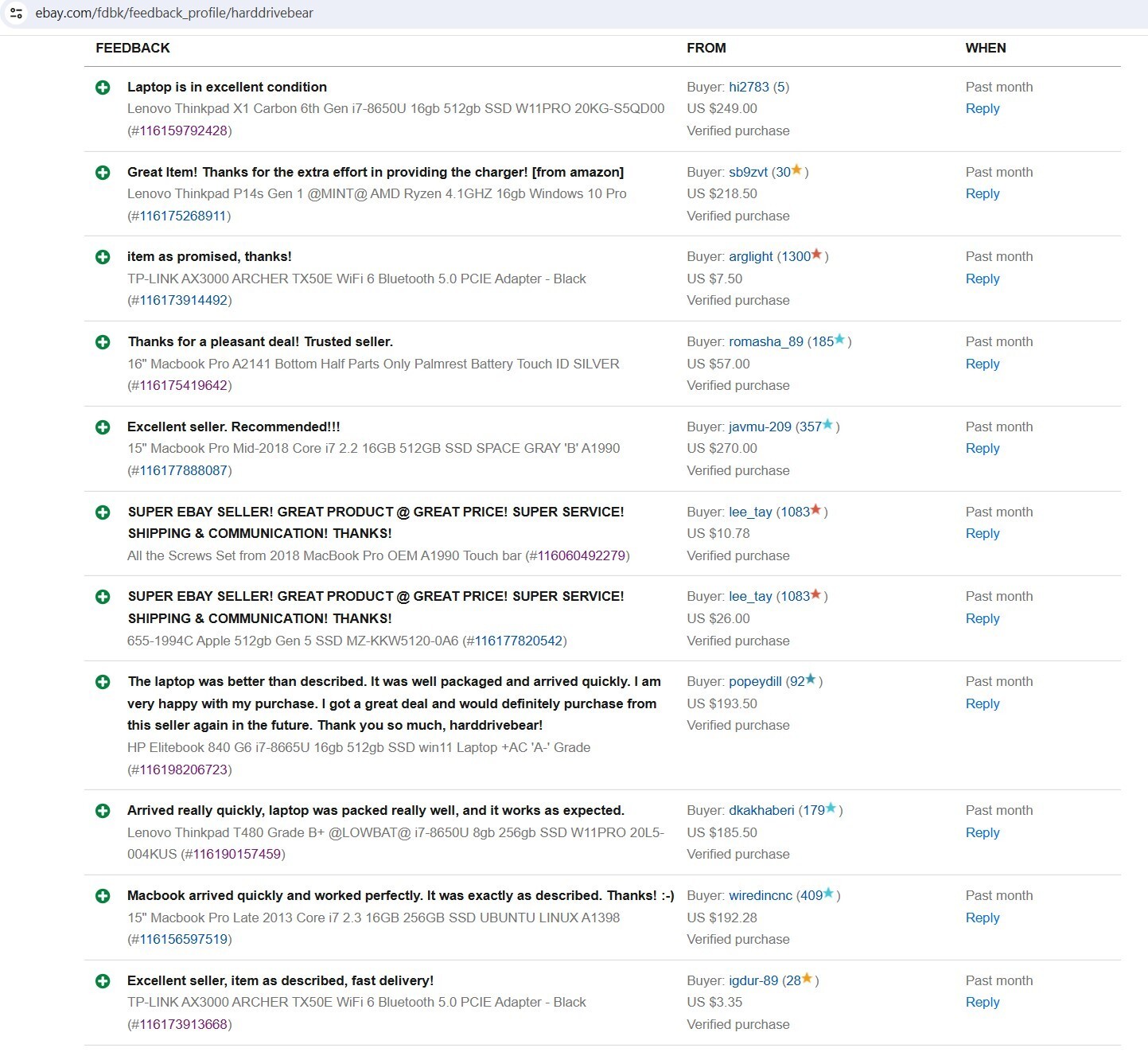
Task: Reply to popeydill's feedback
Action: [x=983, y=704]
